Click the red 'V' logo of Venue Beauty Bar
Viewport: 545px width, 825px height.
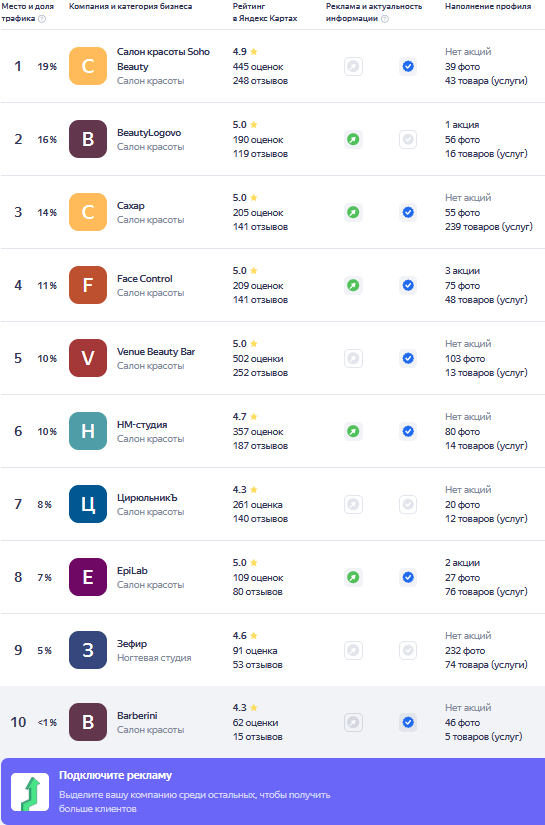point(88,358)
